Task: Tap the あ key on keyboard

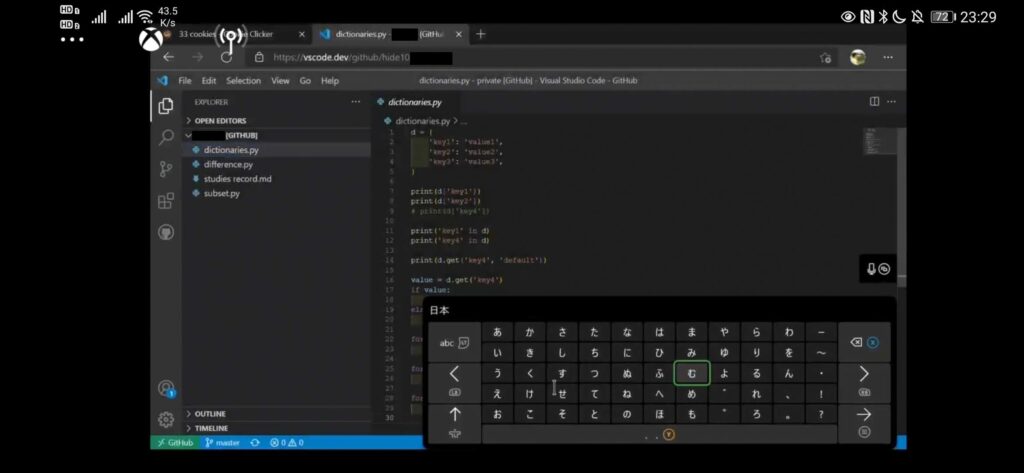Action: point(498,333)
